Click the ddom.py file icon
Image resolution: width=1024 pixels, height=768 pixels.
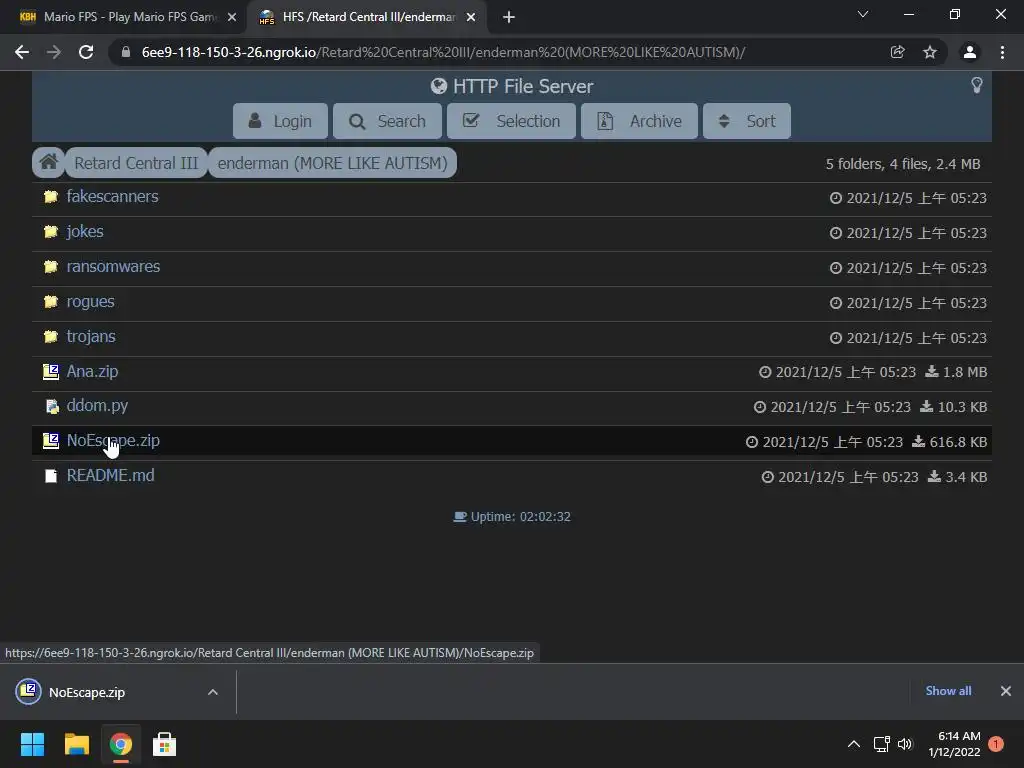pos(52,407)
